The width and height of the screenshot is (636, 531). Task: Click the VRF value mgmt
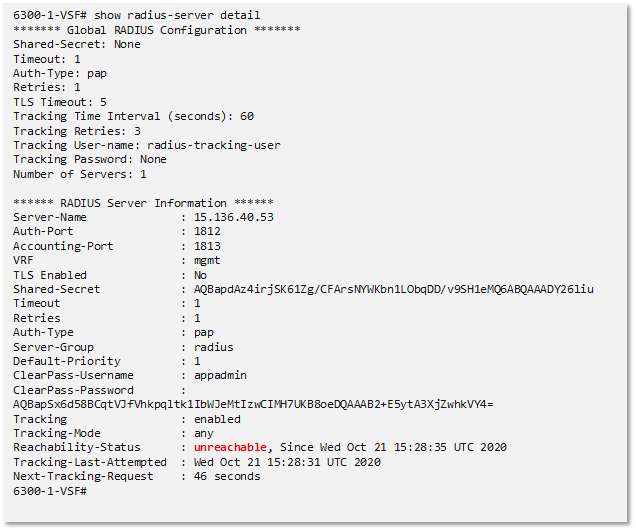(207, 261)
